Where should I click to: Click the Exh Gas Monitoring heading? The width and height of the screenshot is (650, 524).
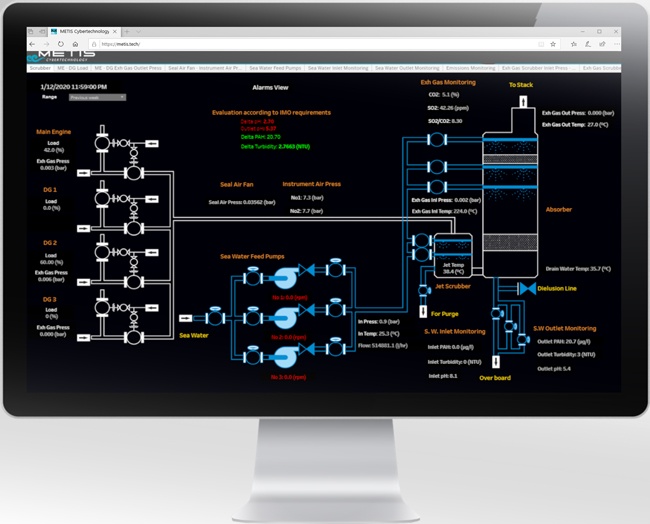click(448, 82)
